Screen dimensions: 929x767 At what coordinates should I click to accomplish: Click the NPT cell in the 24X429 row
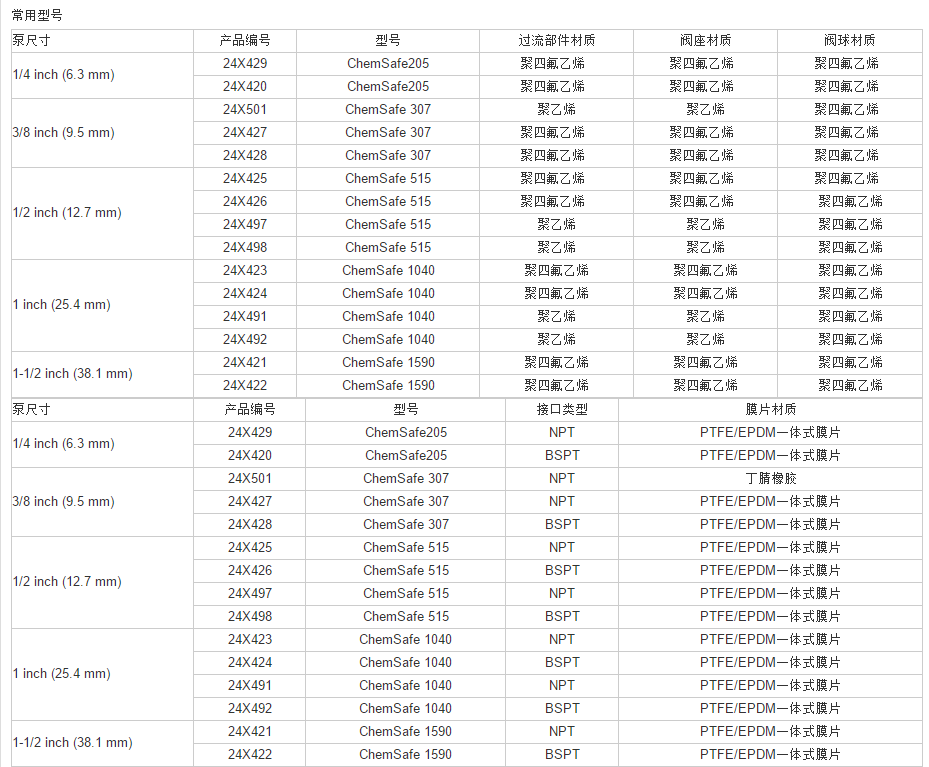[x=562, y=432]
